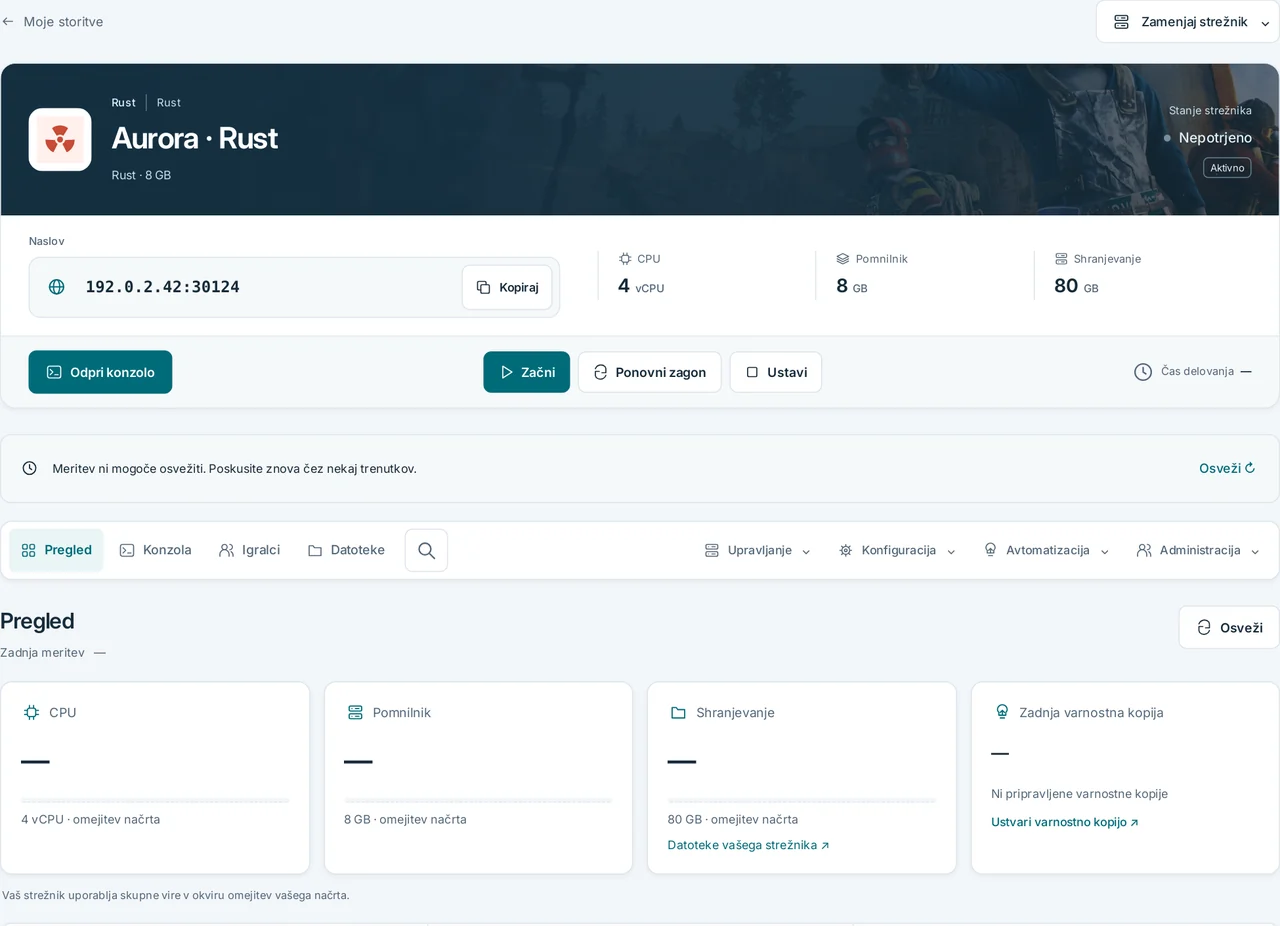Viewport: 1280px width, 926px height.
Task: Open the Datoteke tab
Action: coord(346,550)
